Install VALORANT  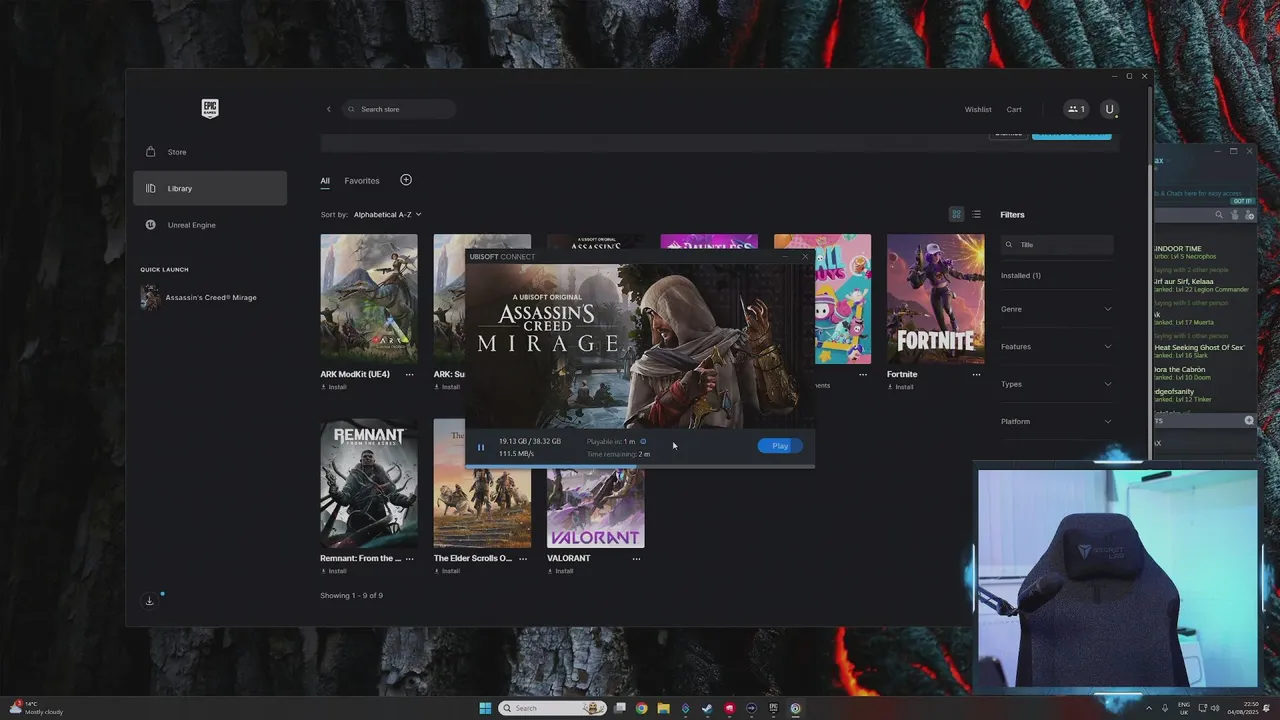click(x=561, y=571)
